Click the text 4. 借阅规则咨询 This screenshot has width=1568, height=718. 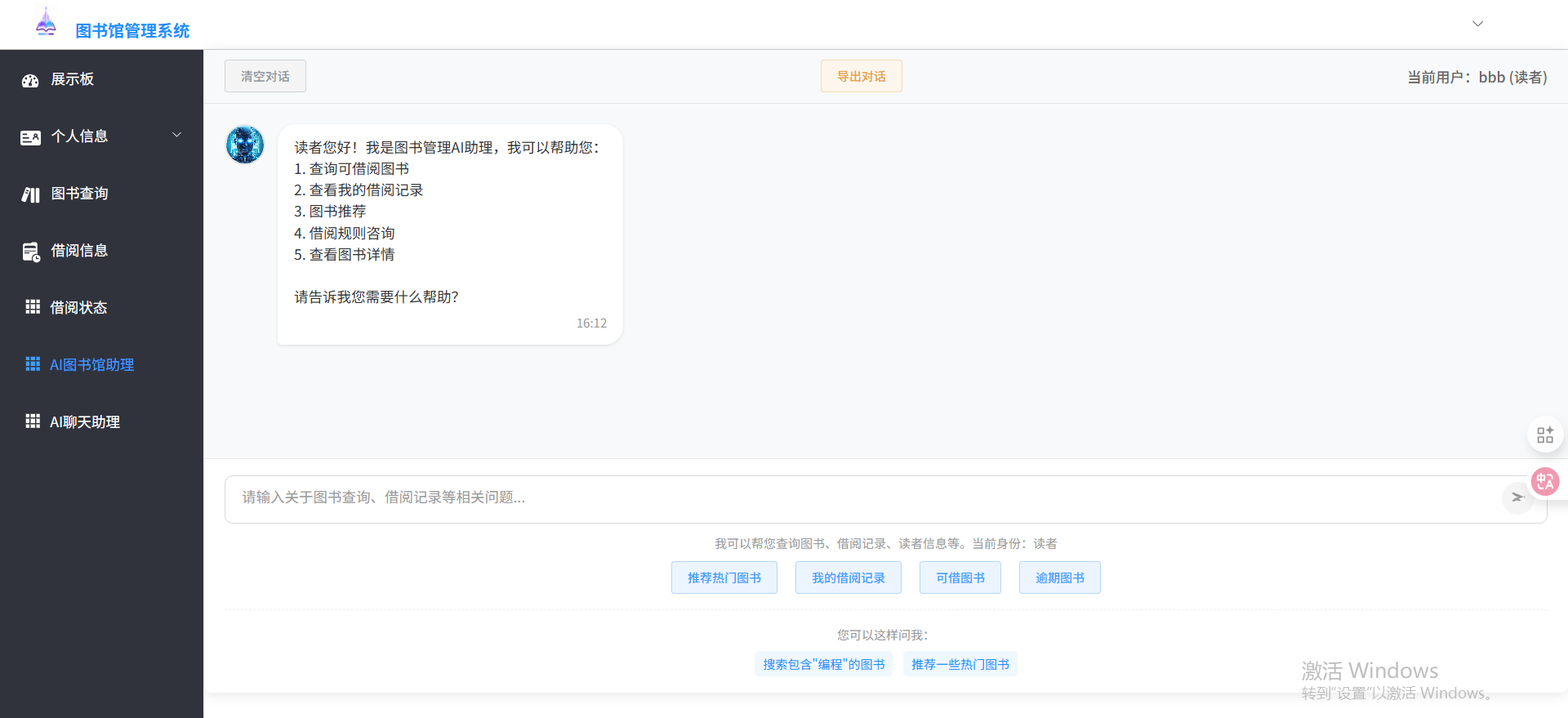pos(345,234)
